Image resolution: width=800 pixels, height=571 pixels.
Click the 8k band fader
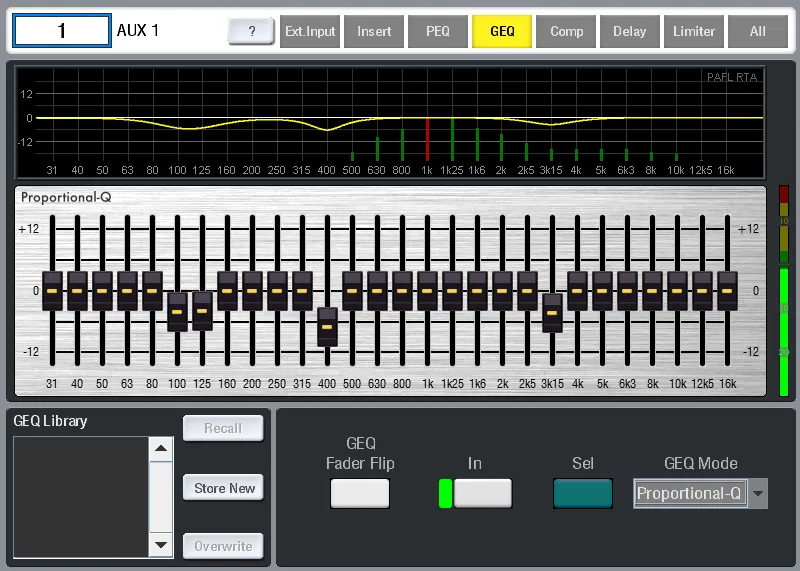[x=652, y=291]
